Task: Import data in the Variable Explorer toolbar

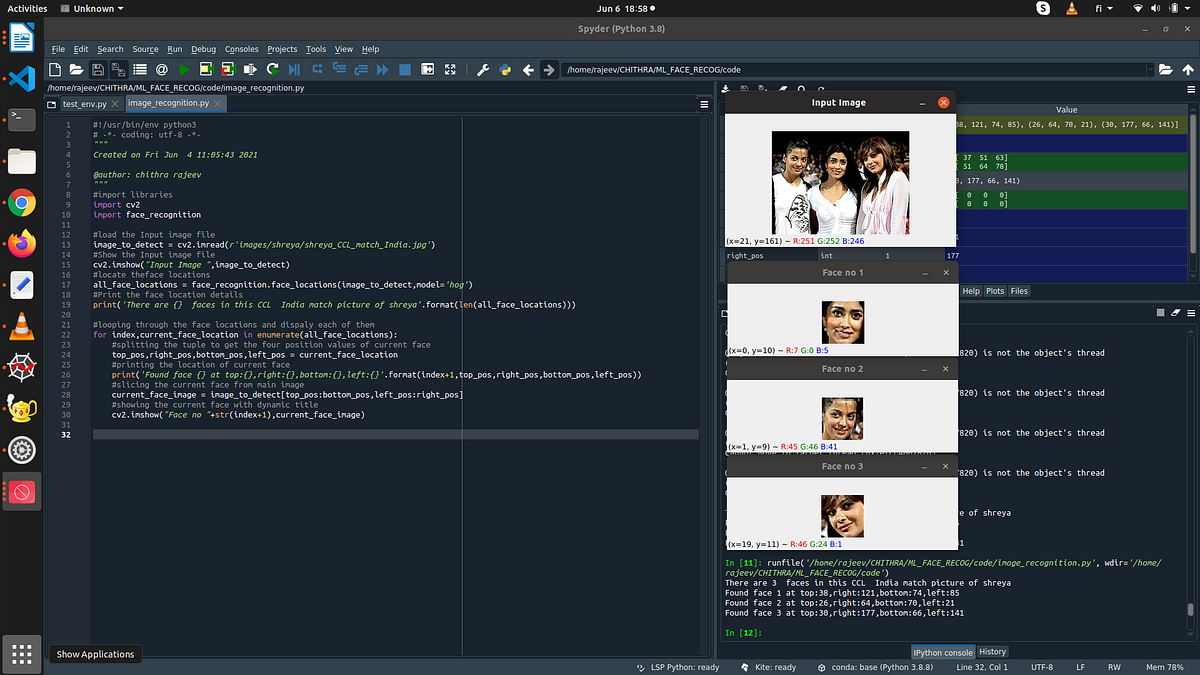Action: pos(727,88)
